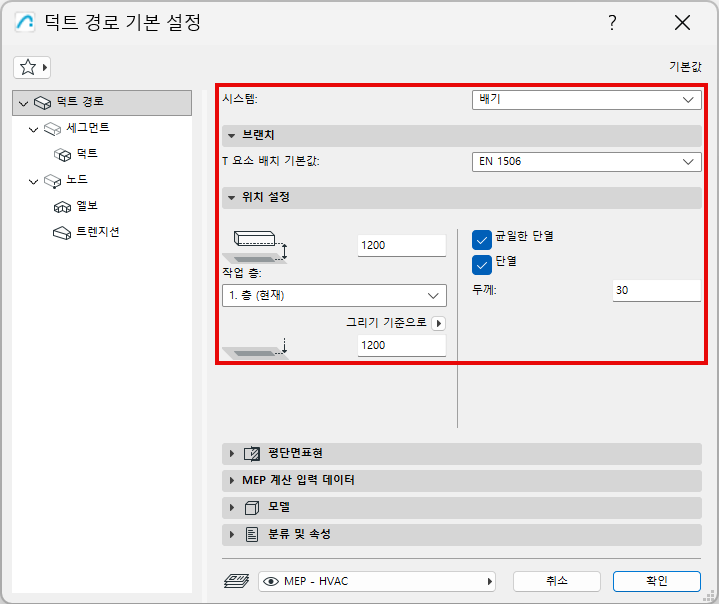Collapse the 노드 tree node
This screenshot has height=604, width=719.
33,182
